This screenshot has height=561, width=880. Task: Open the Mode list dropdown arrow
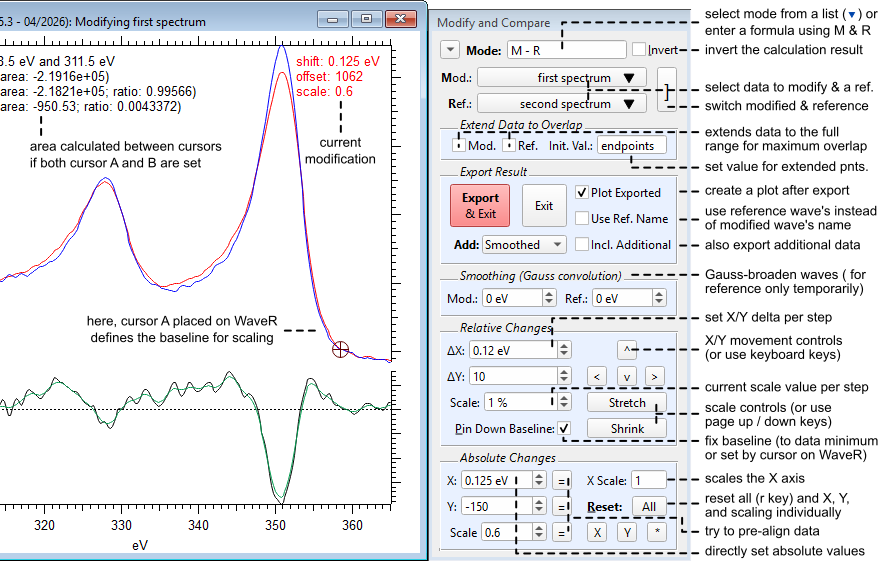[x=450, y=49]
